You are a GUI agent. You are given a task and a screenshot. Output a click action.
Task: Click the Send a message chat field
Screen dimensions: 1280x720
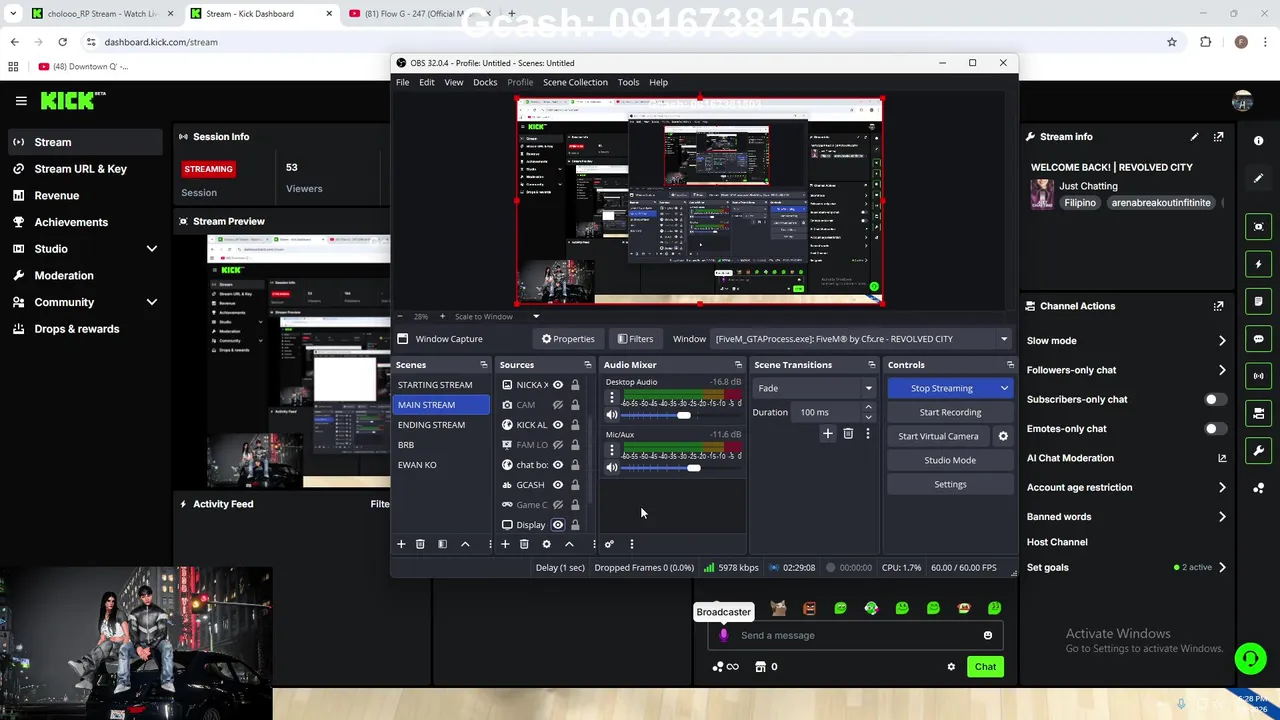click(855, 635)
